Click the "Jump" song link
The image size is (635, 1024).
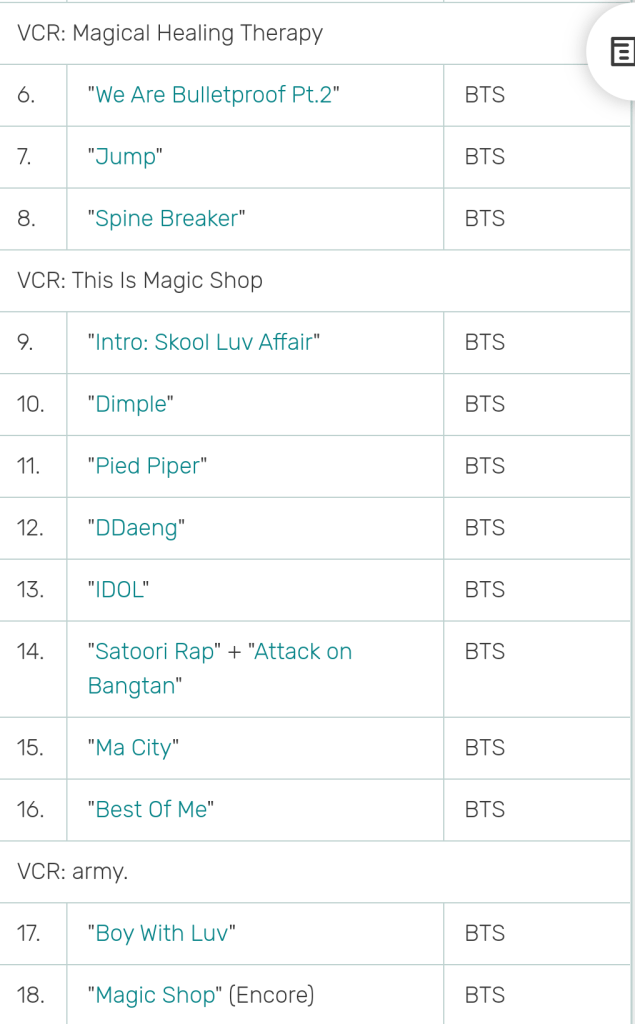126,158
